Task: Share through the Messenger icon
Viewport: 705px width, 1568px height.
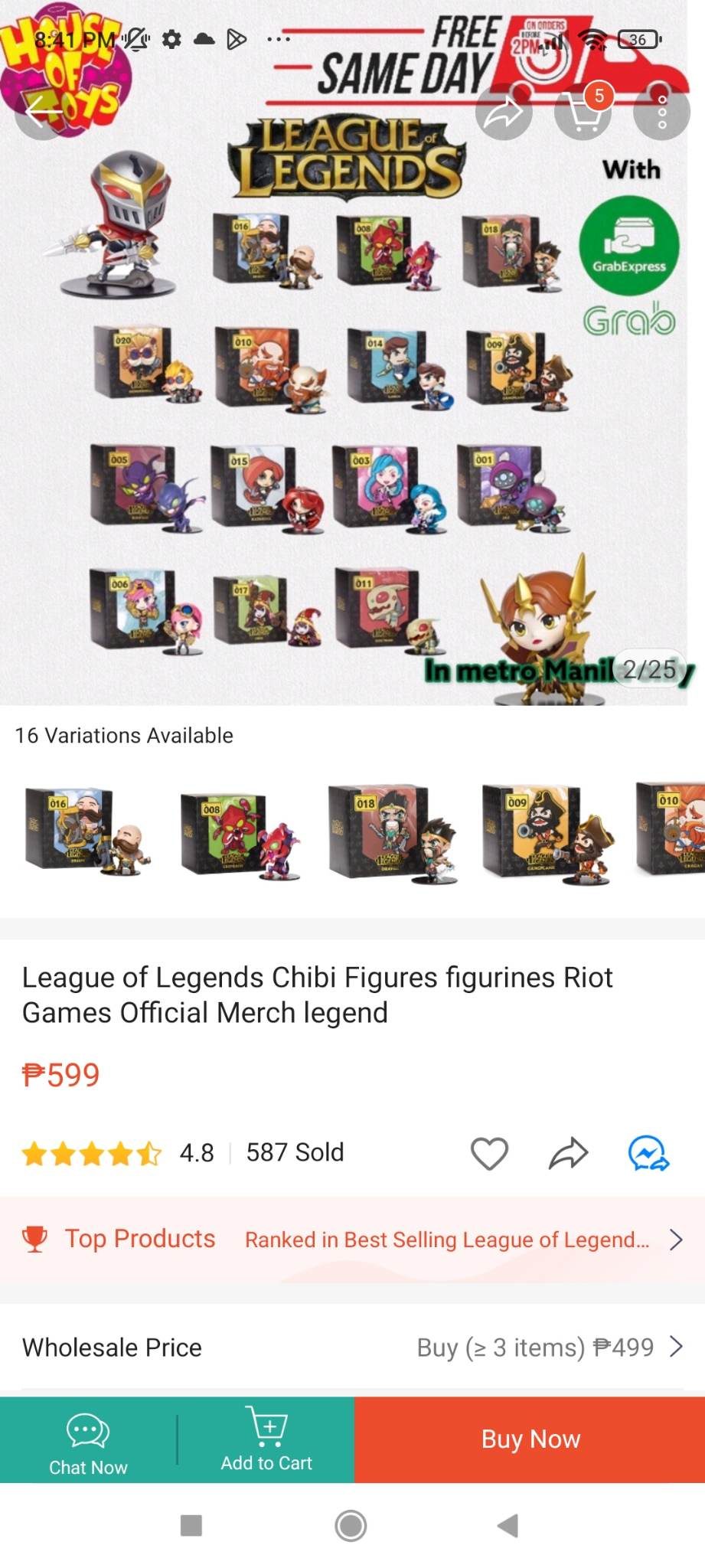Action: click(648, 1153)
